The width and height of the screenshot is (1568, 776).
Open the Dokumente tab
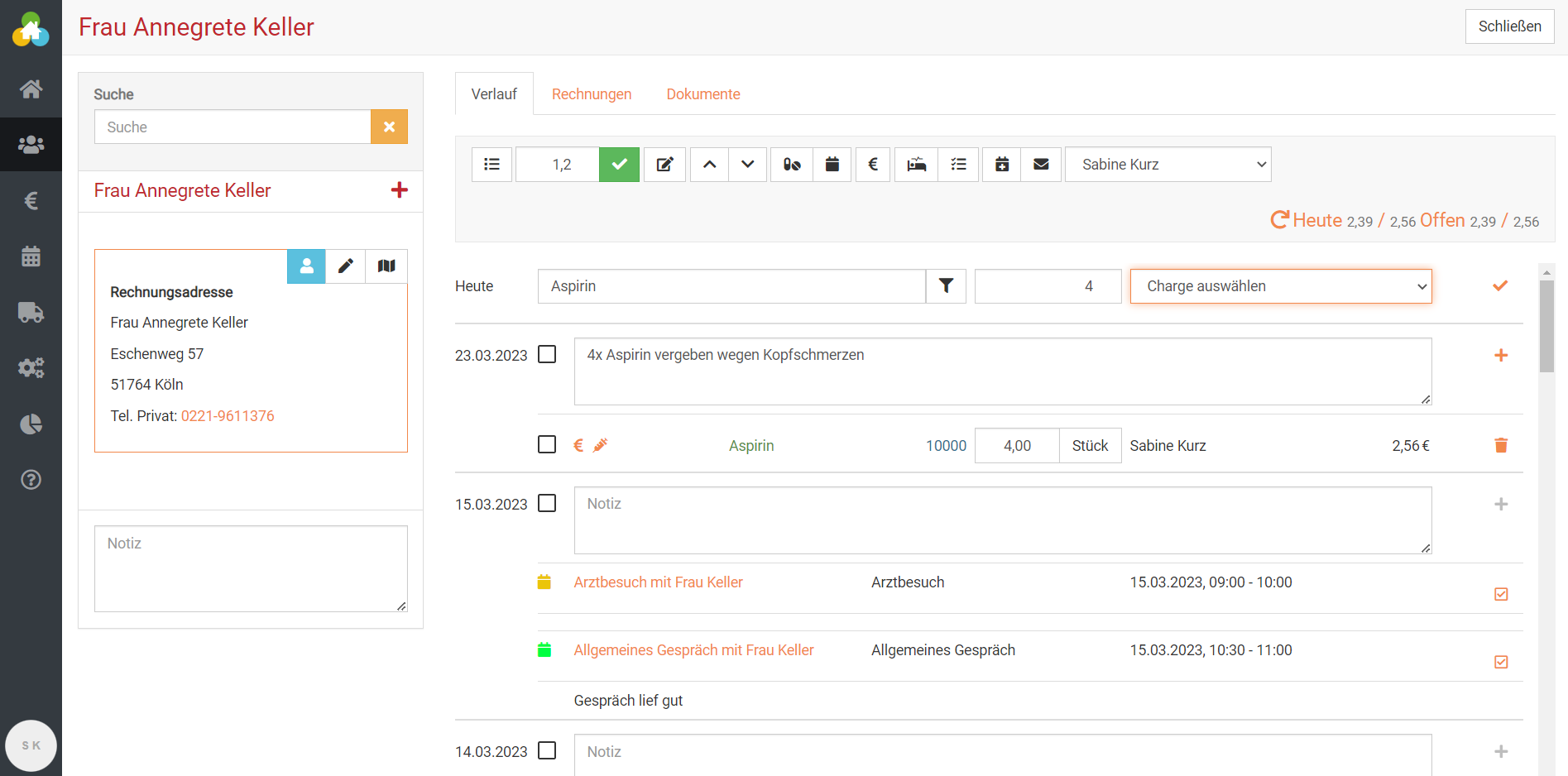point(703,94)
